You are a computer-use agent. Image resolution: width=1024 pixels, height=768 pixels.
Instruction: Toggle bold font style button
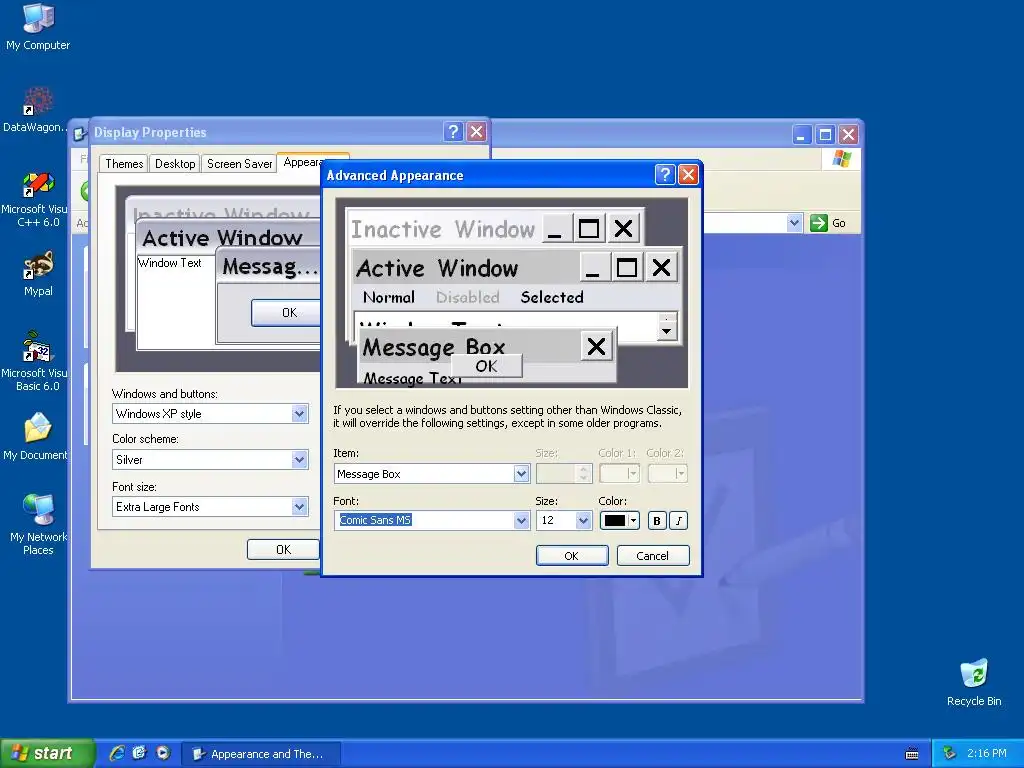pyautogui.click(x=657, y=520)
